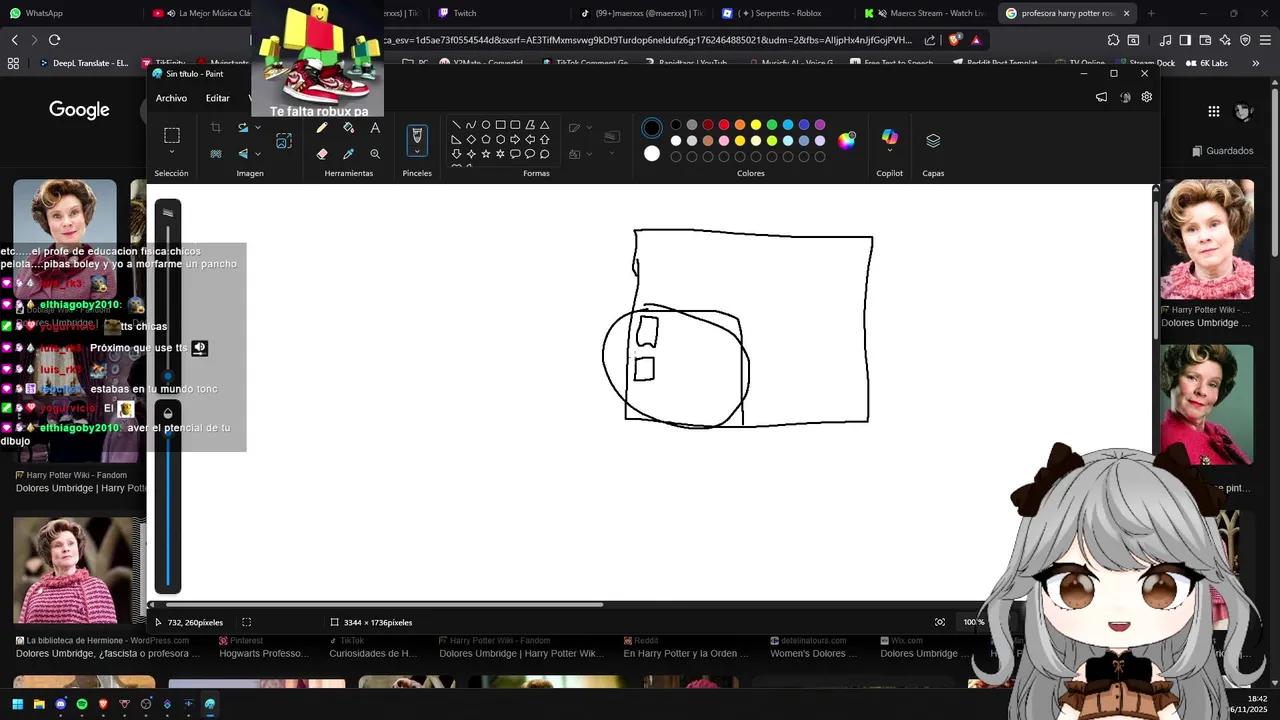Pick the green color swatch
Screen dimensions: 1280x720
[772, 125]
